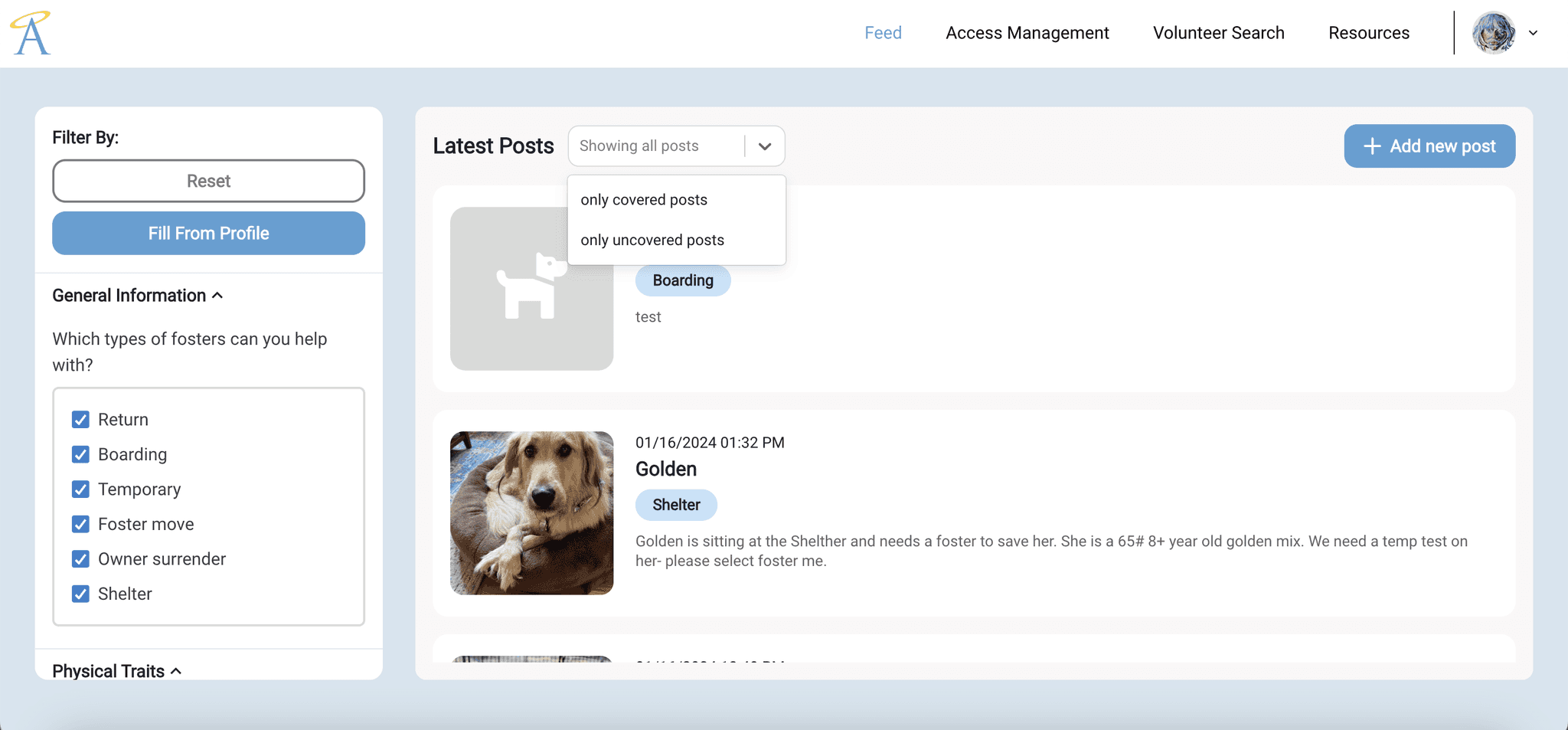The image size is (1568, 730).
Task: Disable the Shelter checkbox
Action: pos(80,594)
